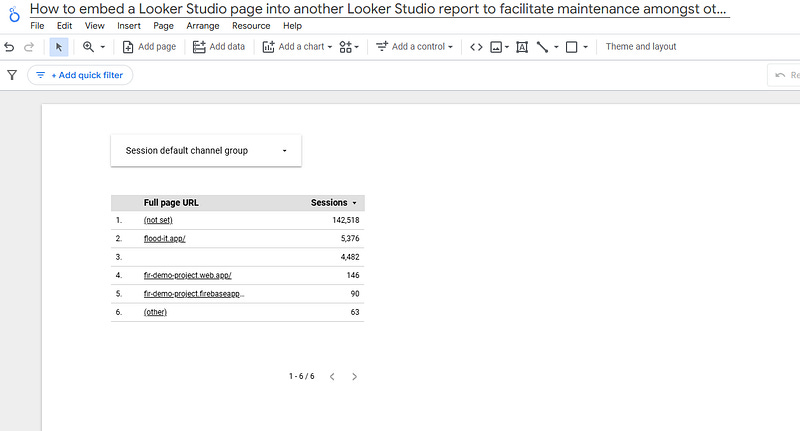The width and height of the screenshot is (800, 431).
Task: Activate the selection mode pointer tool
Action: coord(59,47)
